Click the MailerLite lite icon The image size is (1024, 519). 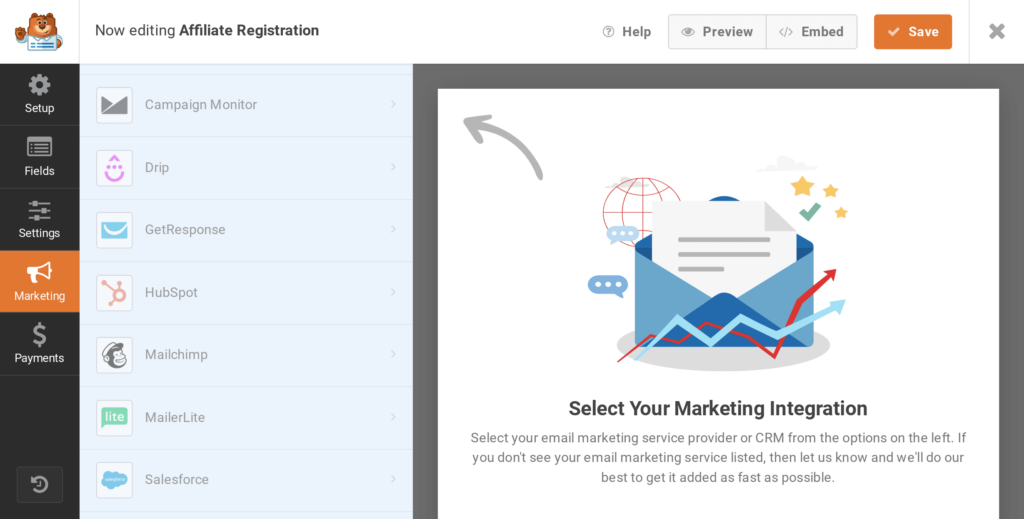114,418
